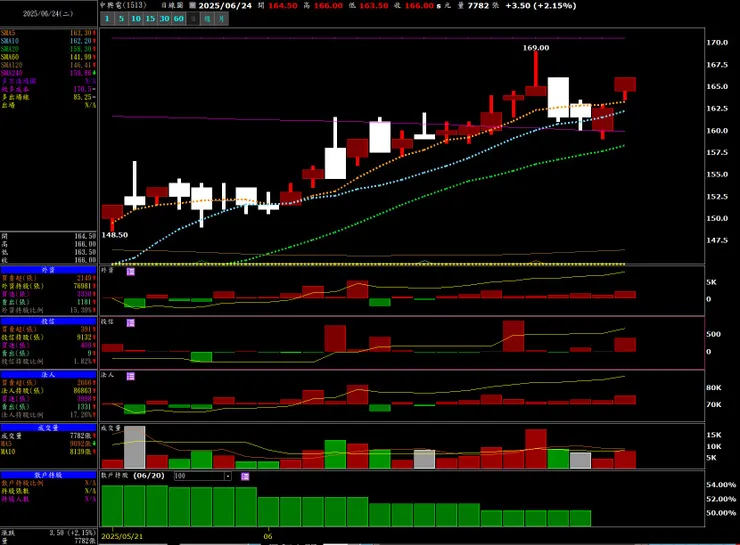Select the weekly (週) timeframe button
The image size is (740, 545).
pos(207,19)
